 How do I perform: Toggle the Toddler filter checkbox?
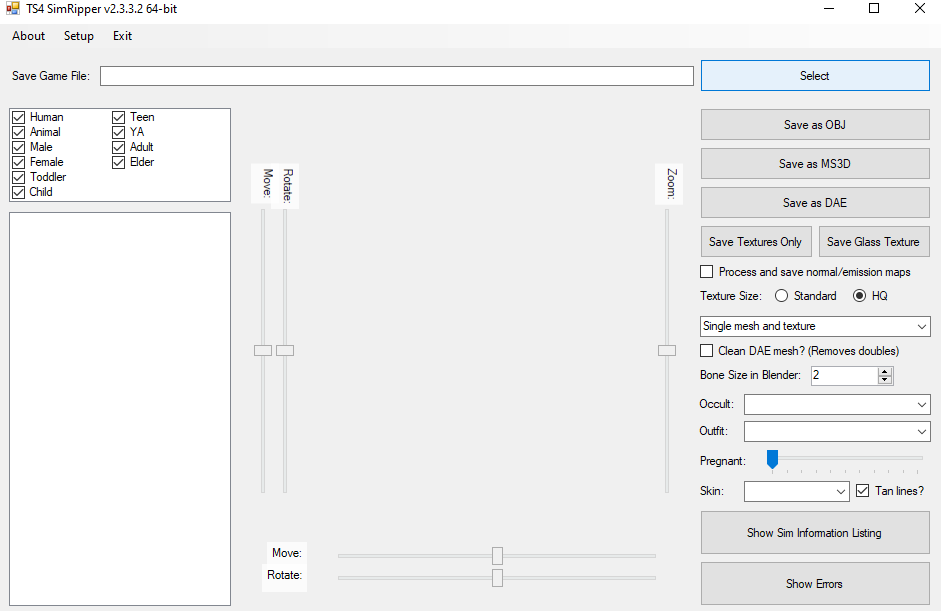coord(19,177)
